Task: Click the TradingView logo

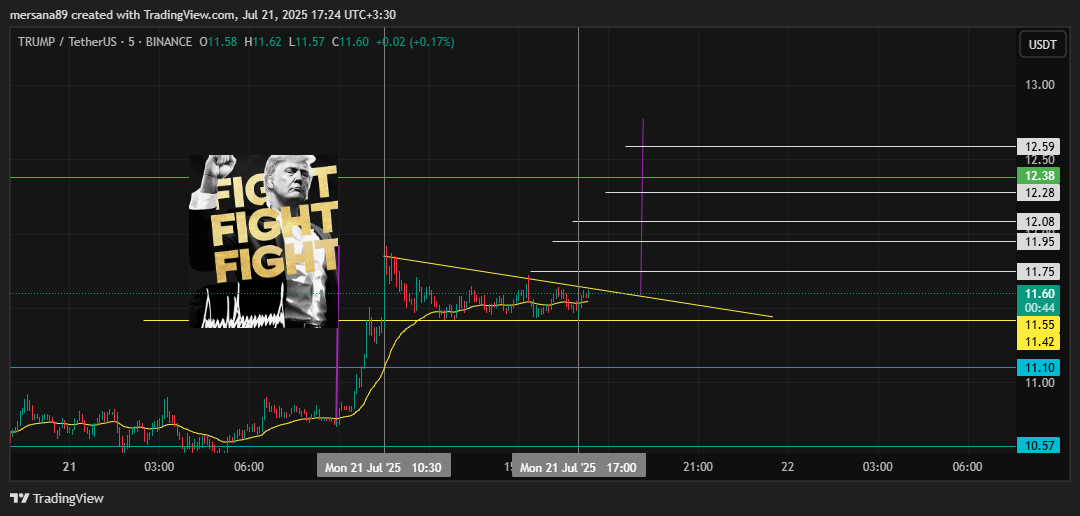Action: tap(56, 498)
